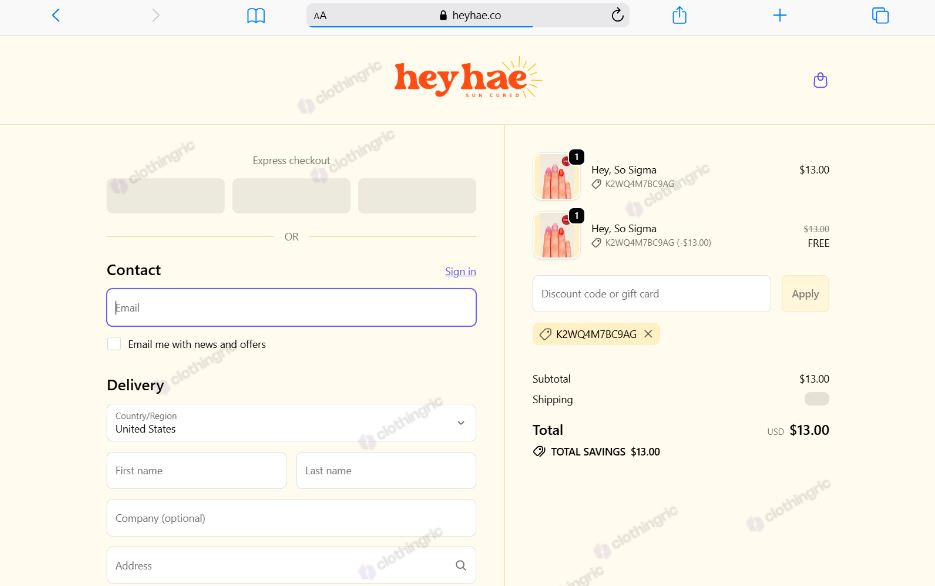The image size is (935, 586).
Task: Click the Address field
Action: [292, 565]
